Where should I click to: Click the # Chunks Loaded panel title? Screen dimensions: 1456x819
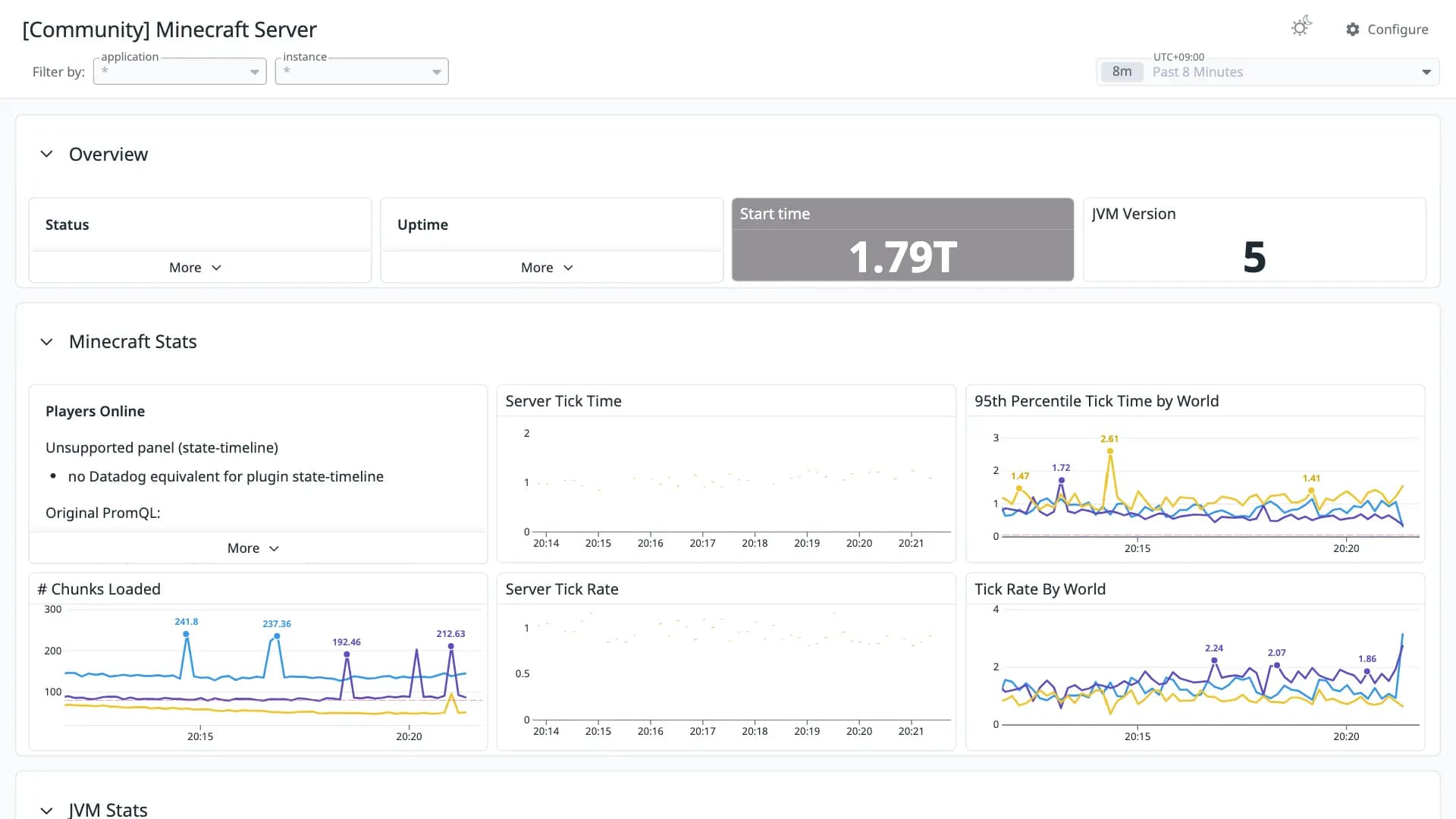coord(99,589)
